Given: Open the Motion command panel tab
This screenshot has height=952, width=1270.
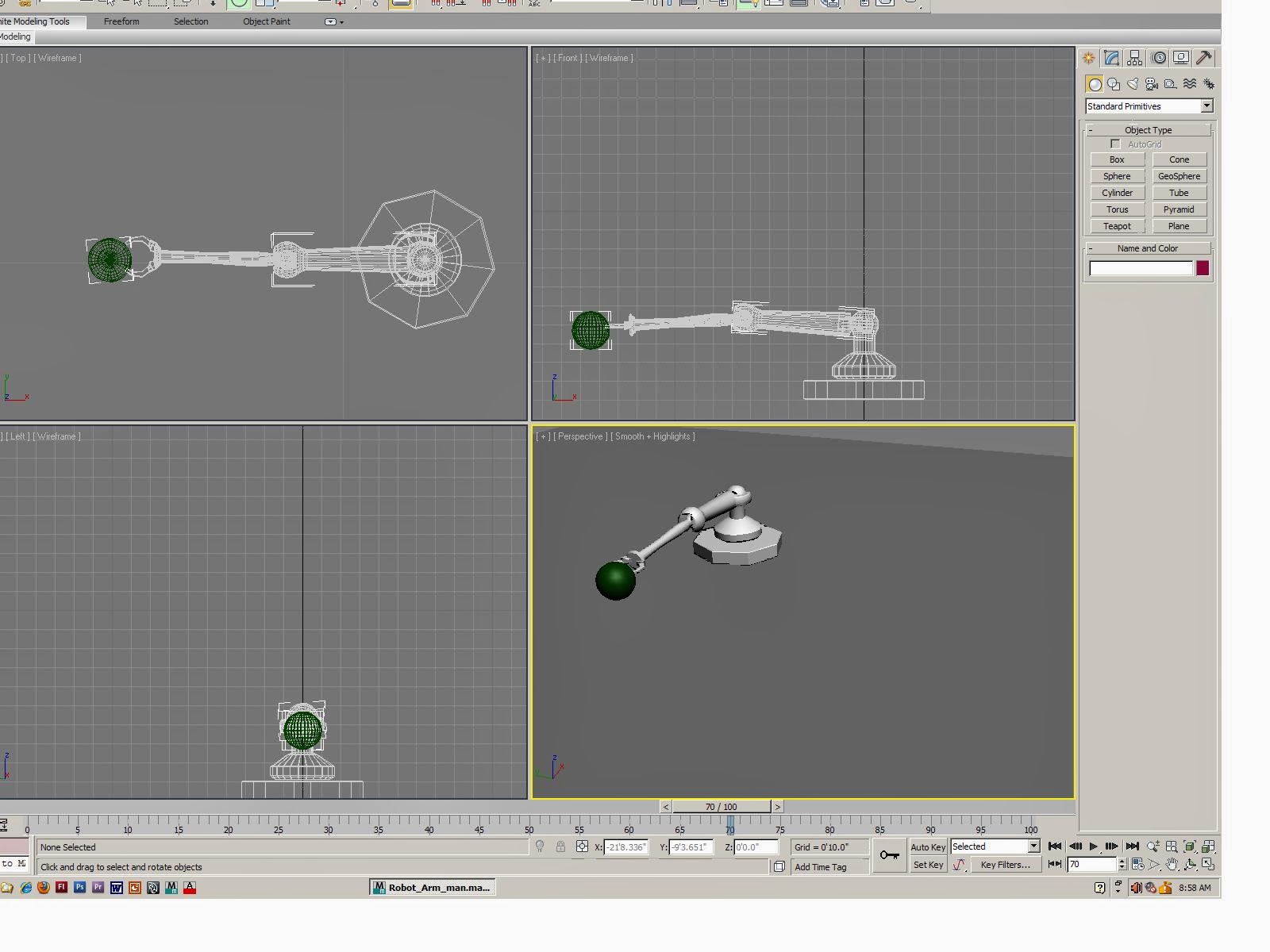Looking at the screenshot, I should (1159, 58).
